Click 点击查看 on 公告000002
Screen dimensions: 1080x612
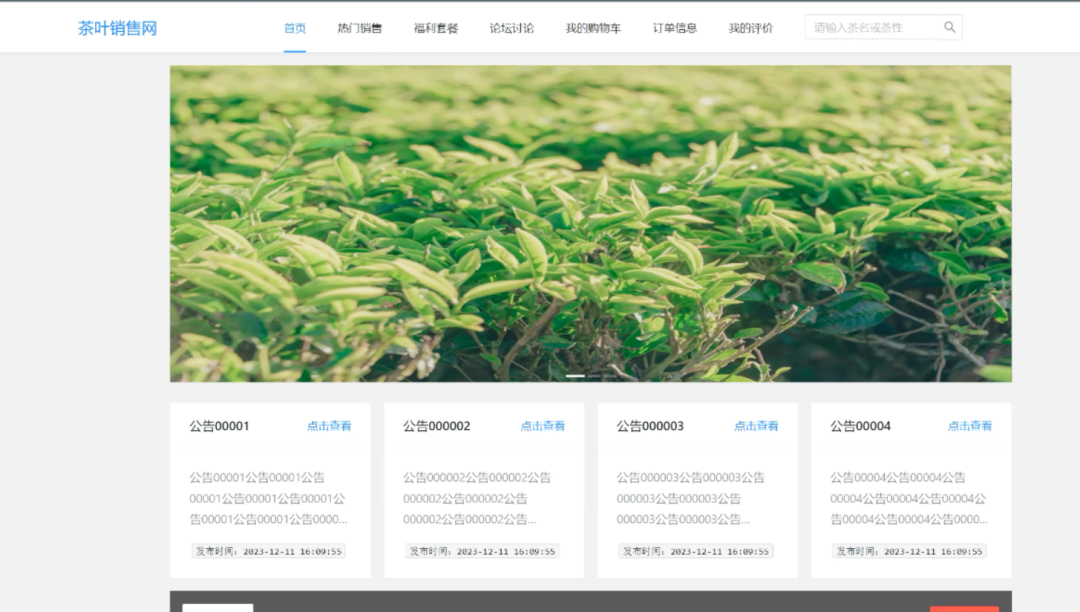(x=542, y=425)
